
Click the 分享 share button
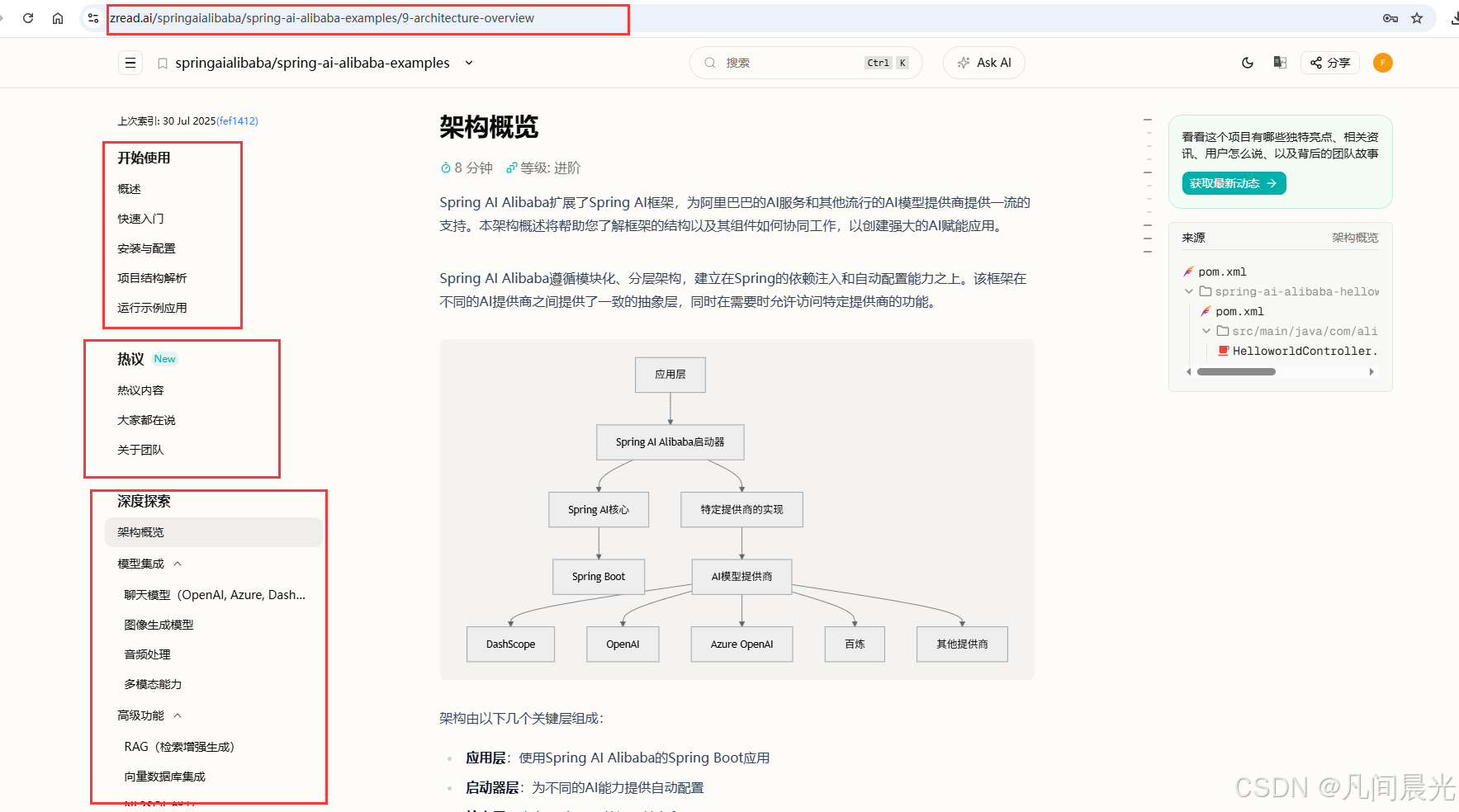pos(1330,63)
